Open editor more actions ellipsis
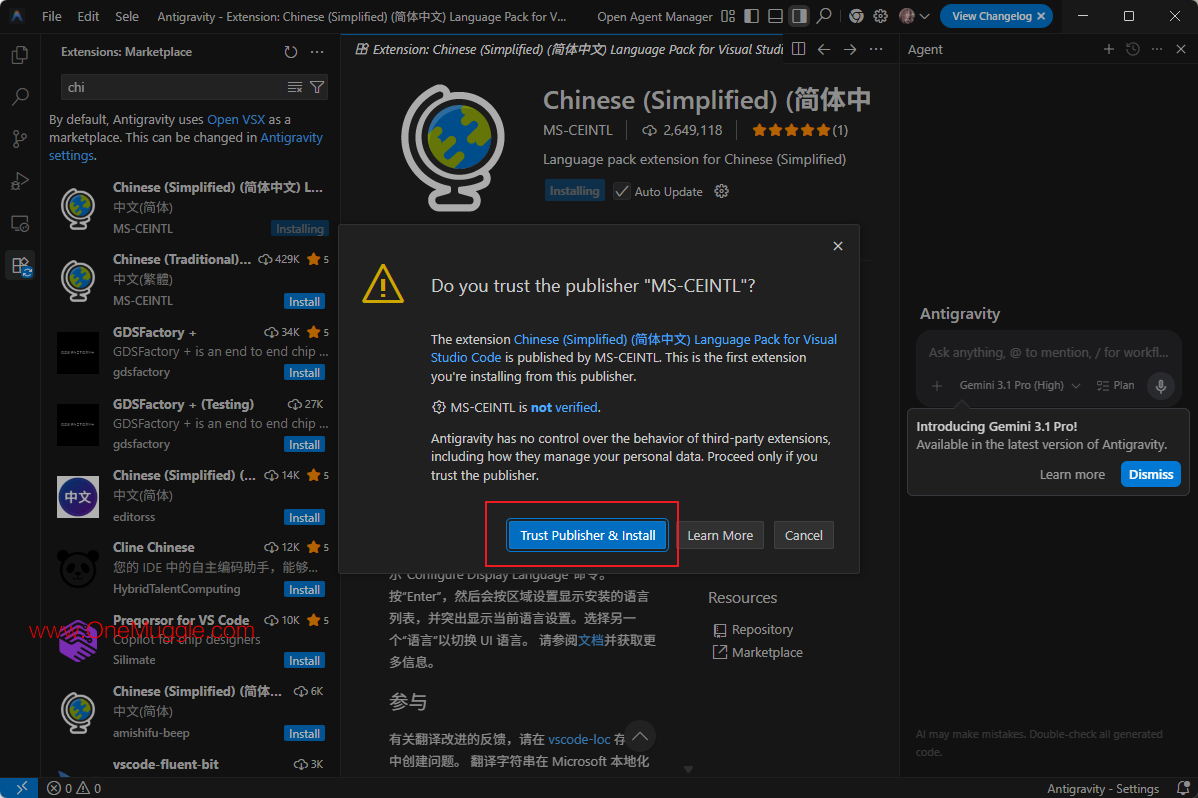This screenshot has height=798, width=1198. (876, 49)
